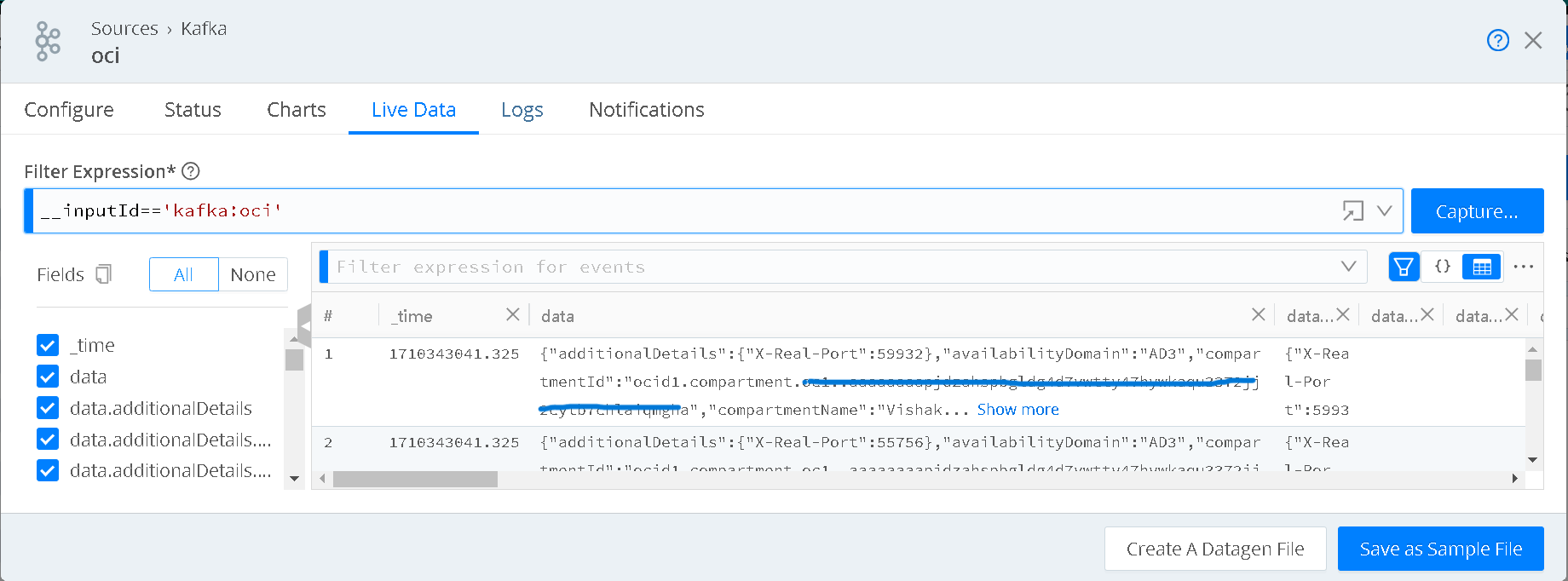1568x581 pixels.
Task: Click the _time value in row 1
Action: tap(454, 354)
